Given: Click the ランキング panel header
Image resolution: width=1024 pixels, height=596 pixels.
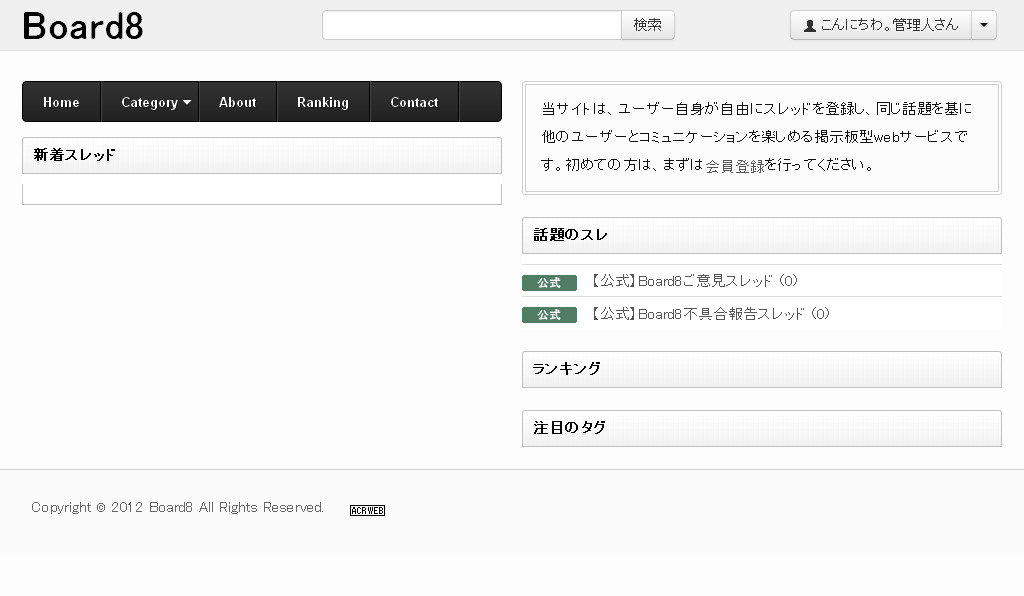Looking at the screenshot, I should click(761, 369).
